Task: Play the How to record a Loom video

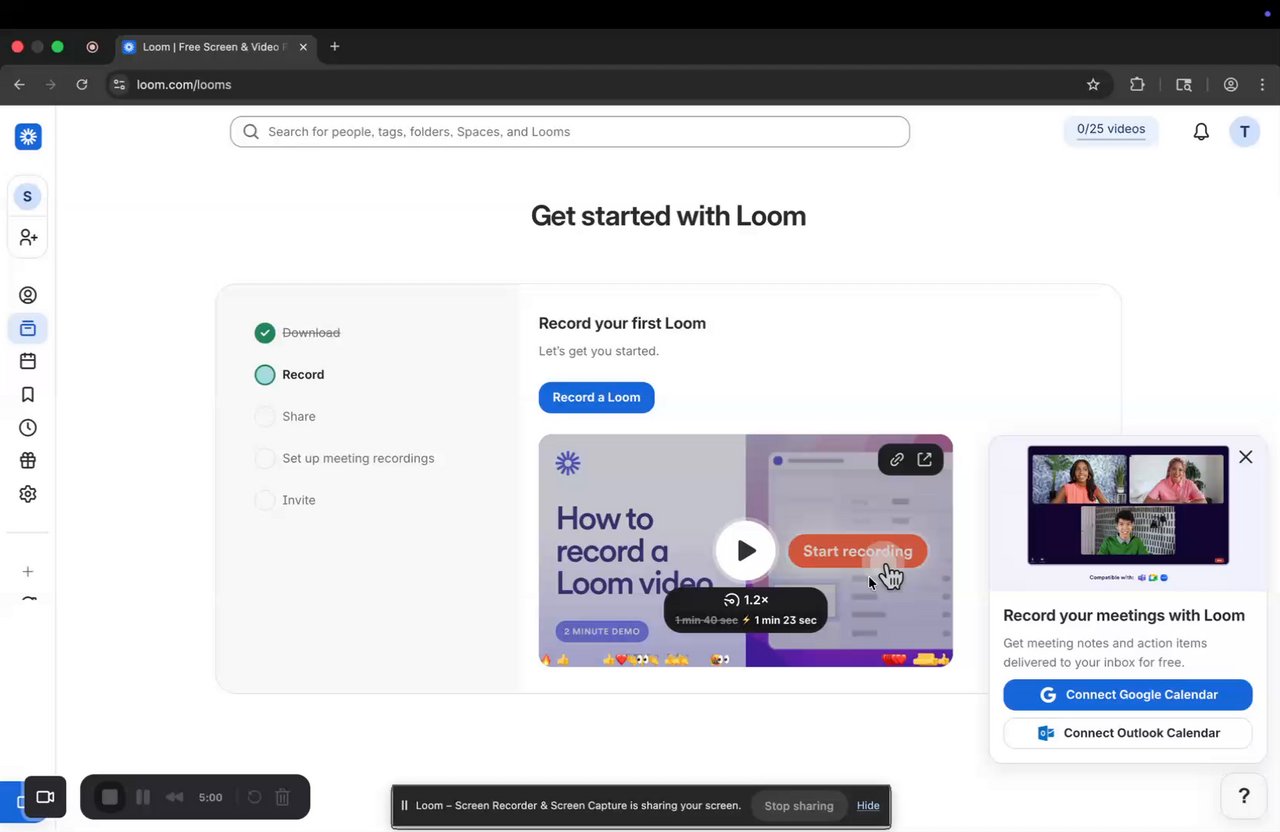Action: pos(746,550)
